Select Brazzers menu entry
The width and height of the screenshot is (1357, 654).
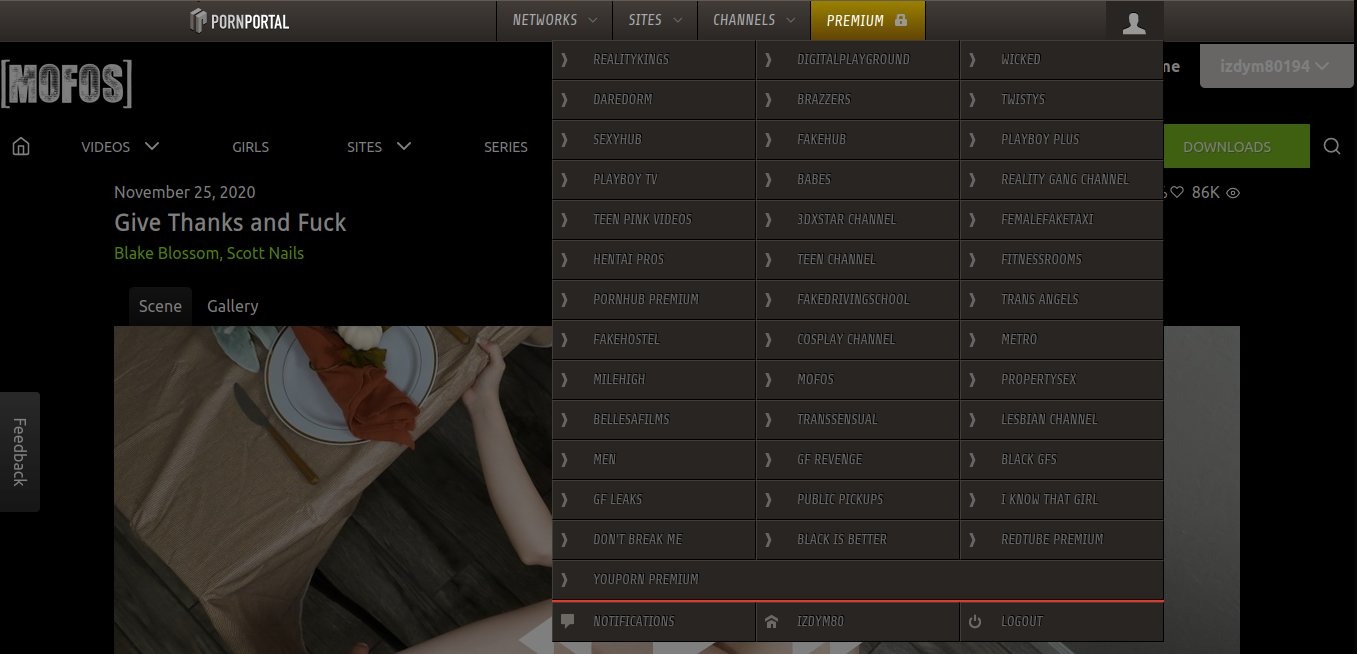858,99
